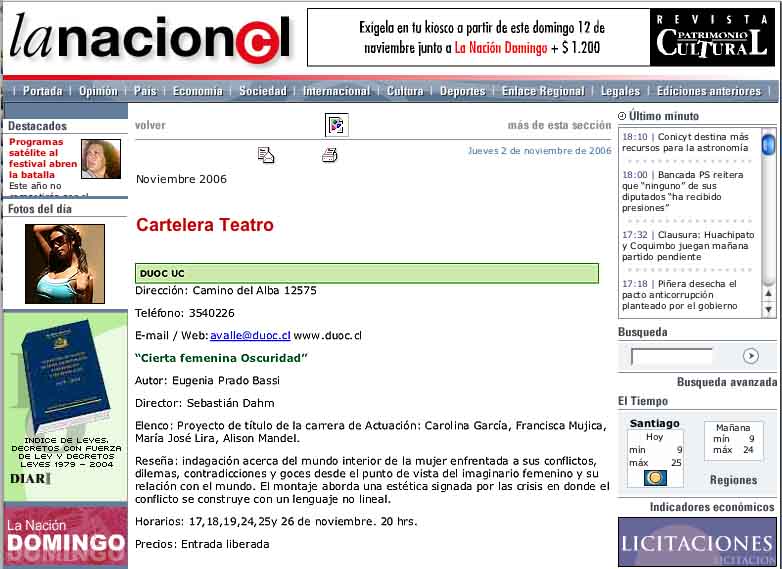
Task: Click the Licitaciones banner
Action: (697, 542)
